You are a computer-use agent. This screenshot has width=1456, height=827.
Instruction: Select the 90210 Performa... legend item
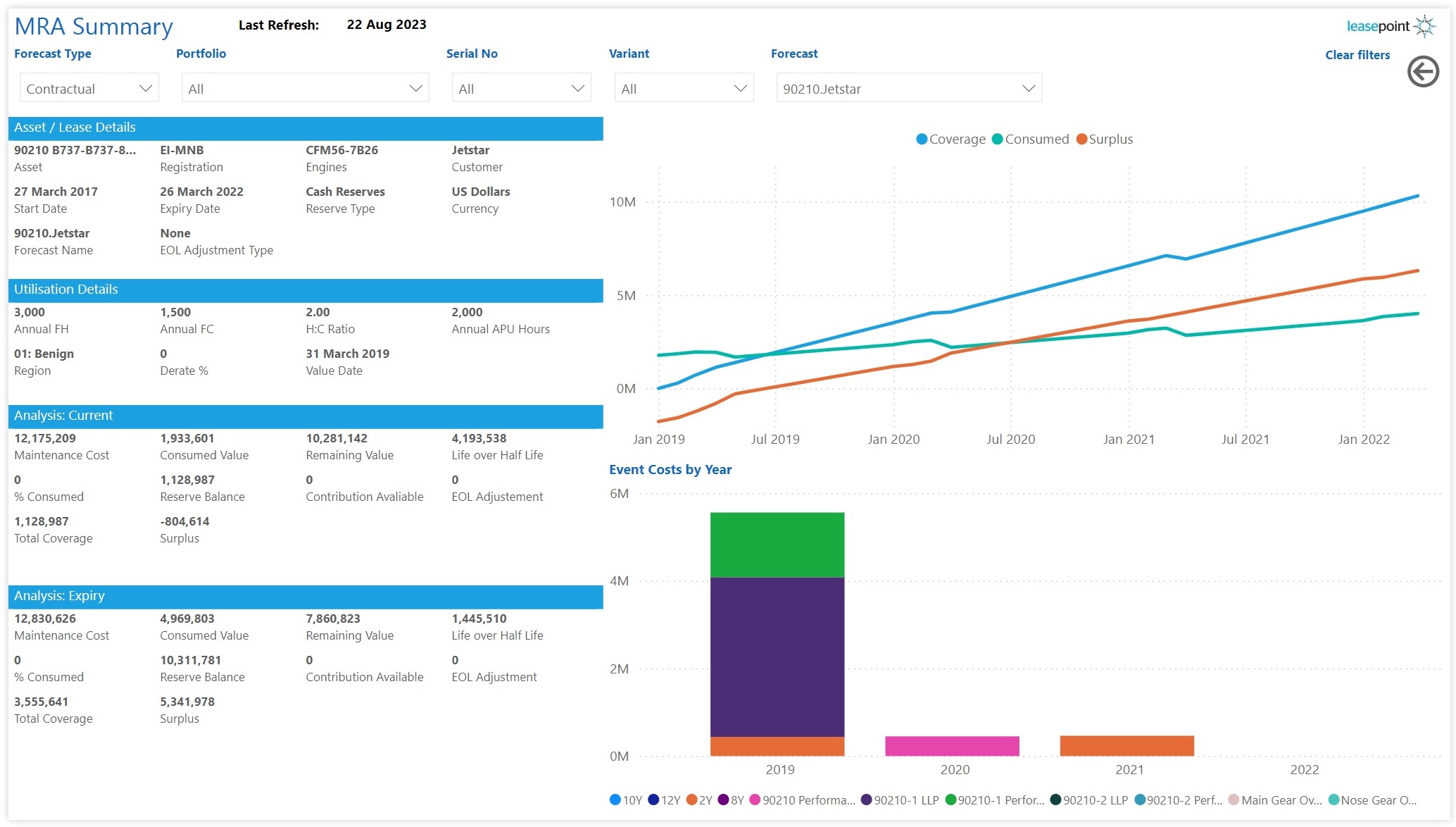803,800
